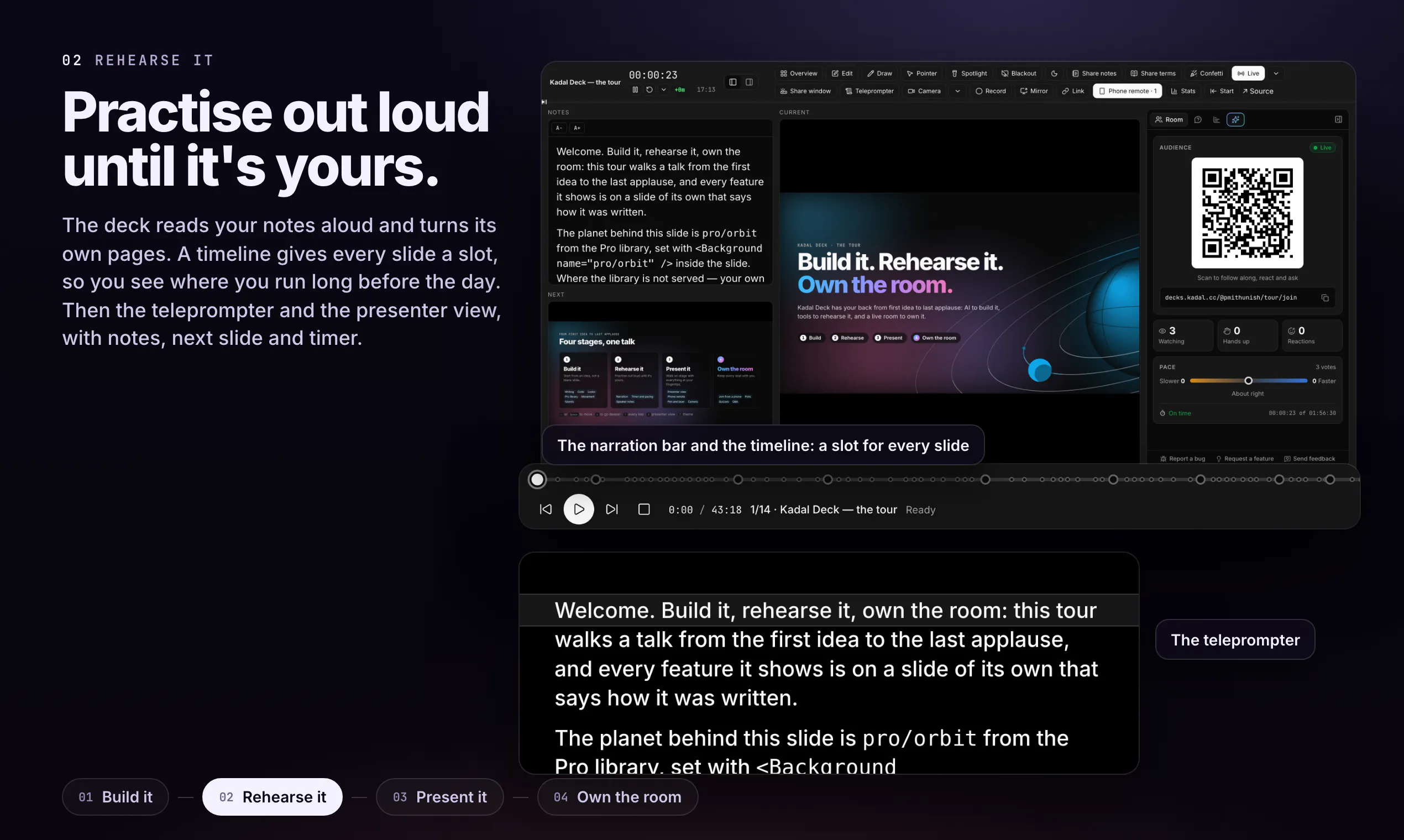Click Share terms in toolbar
Screen dimensions: 1404x840
point(1152,73)
